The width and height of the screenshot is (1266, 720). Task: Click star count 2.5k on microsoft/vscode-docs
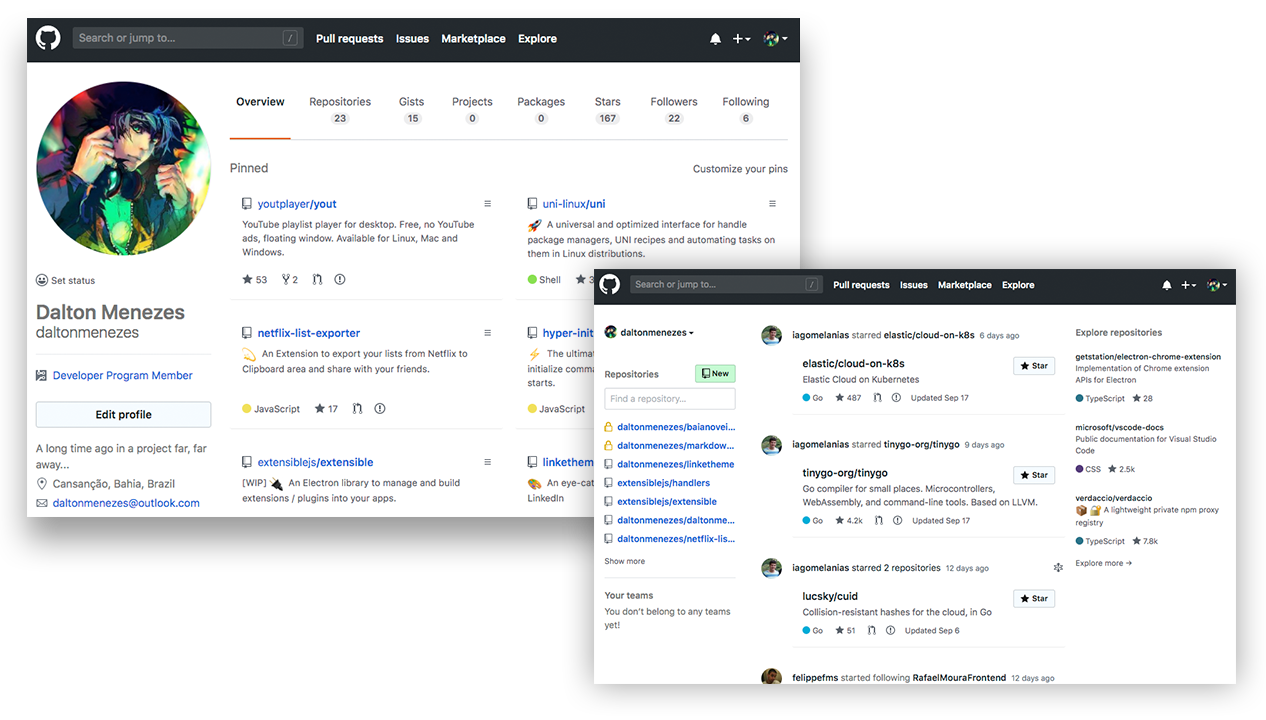[x=1121, y=469]
